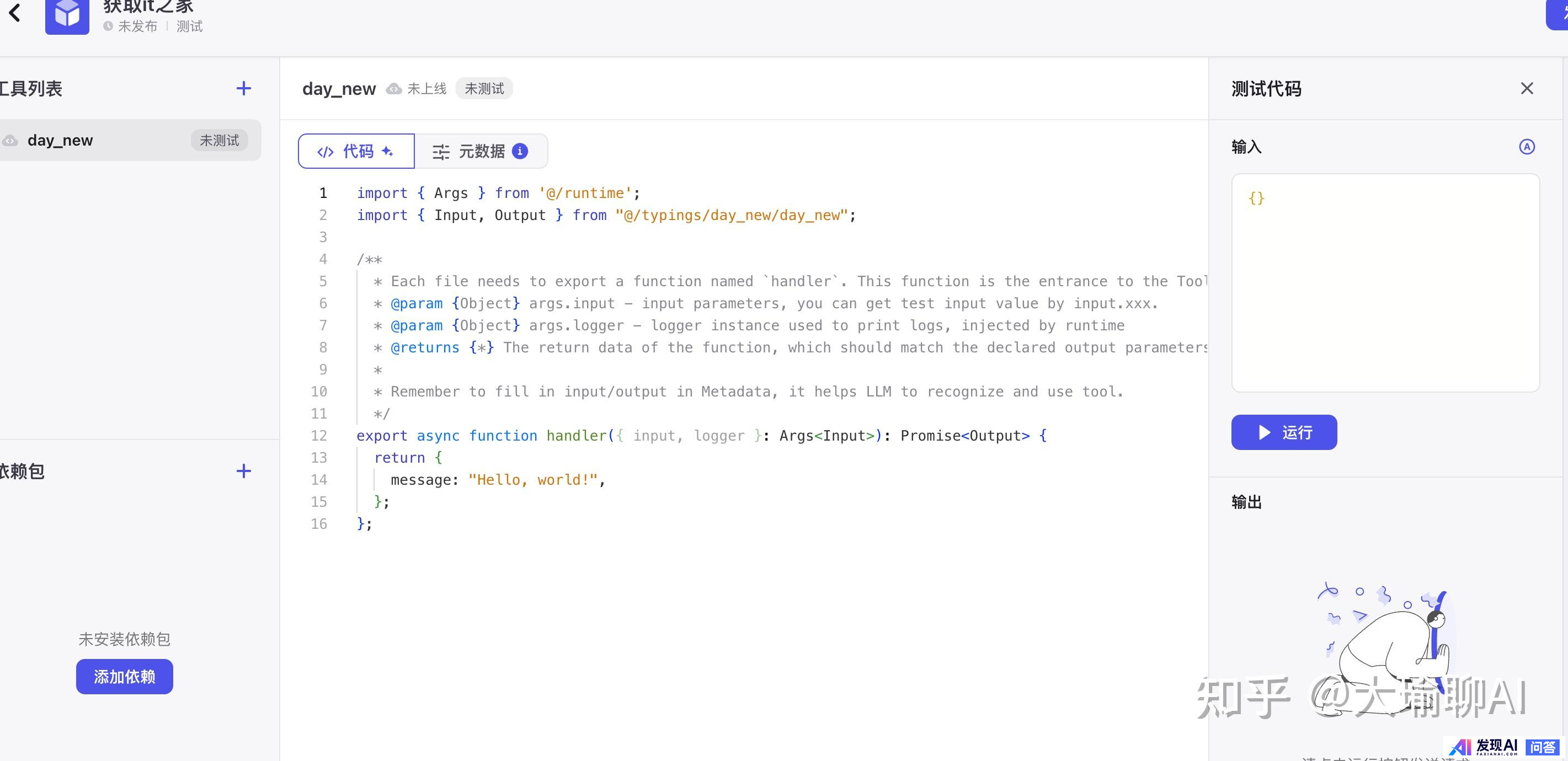Click the auto-generate input icon beside 输入

pyautogui.click(x=1527, y=147)
